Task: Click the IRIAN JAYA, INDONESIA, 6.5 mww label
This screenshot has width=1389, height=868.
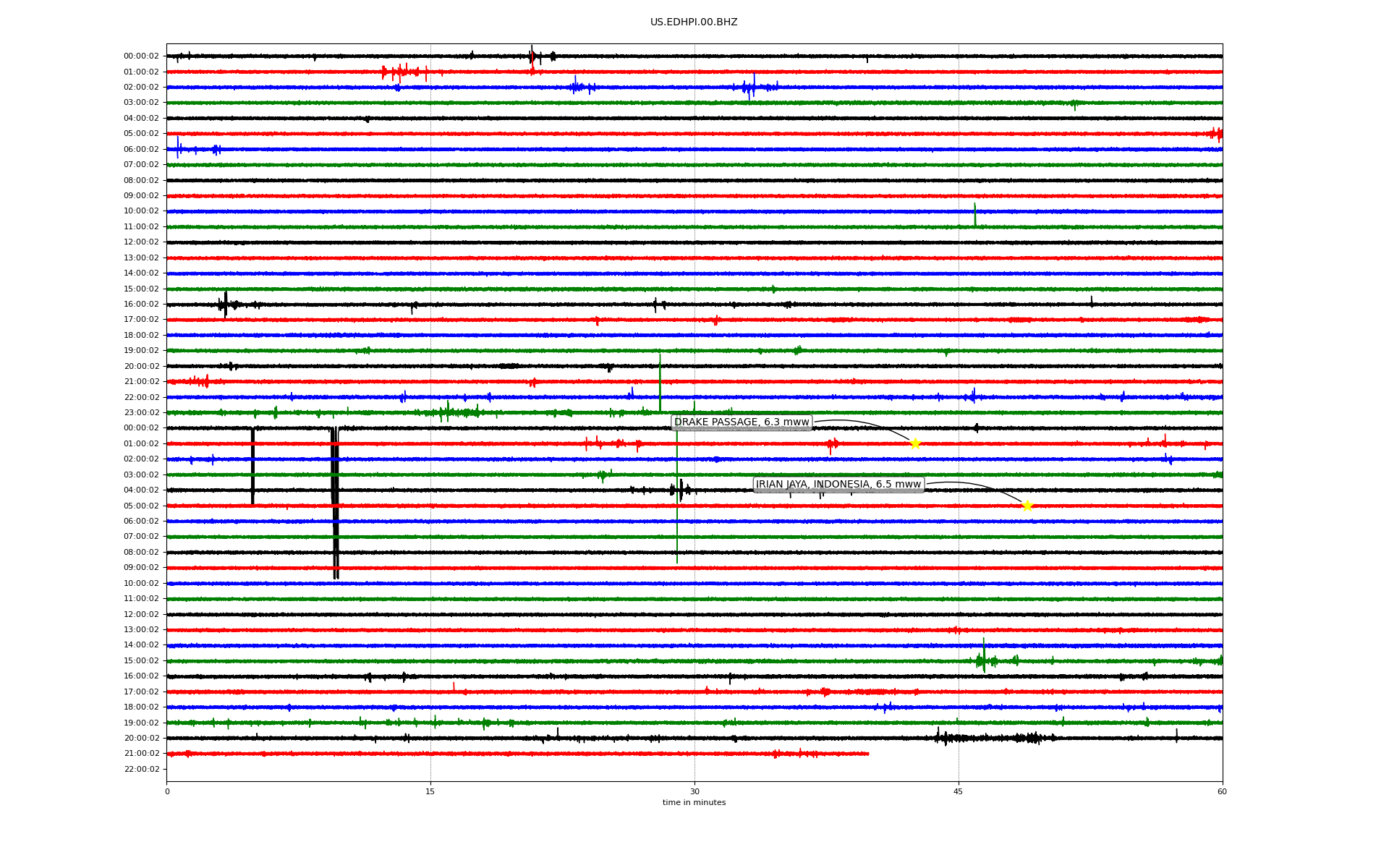Action: click(x=838, y=485)
